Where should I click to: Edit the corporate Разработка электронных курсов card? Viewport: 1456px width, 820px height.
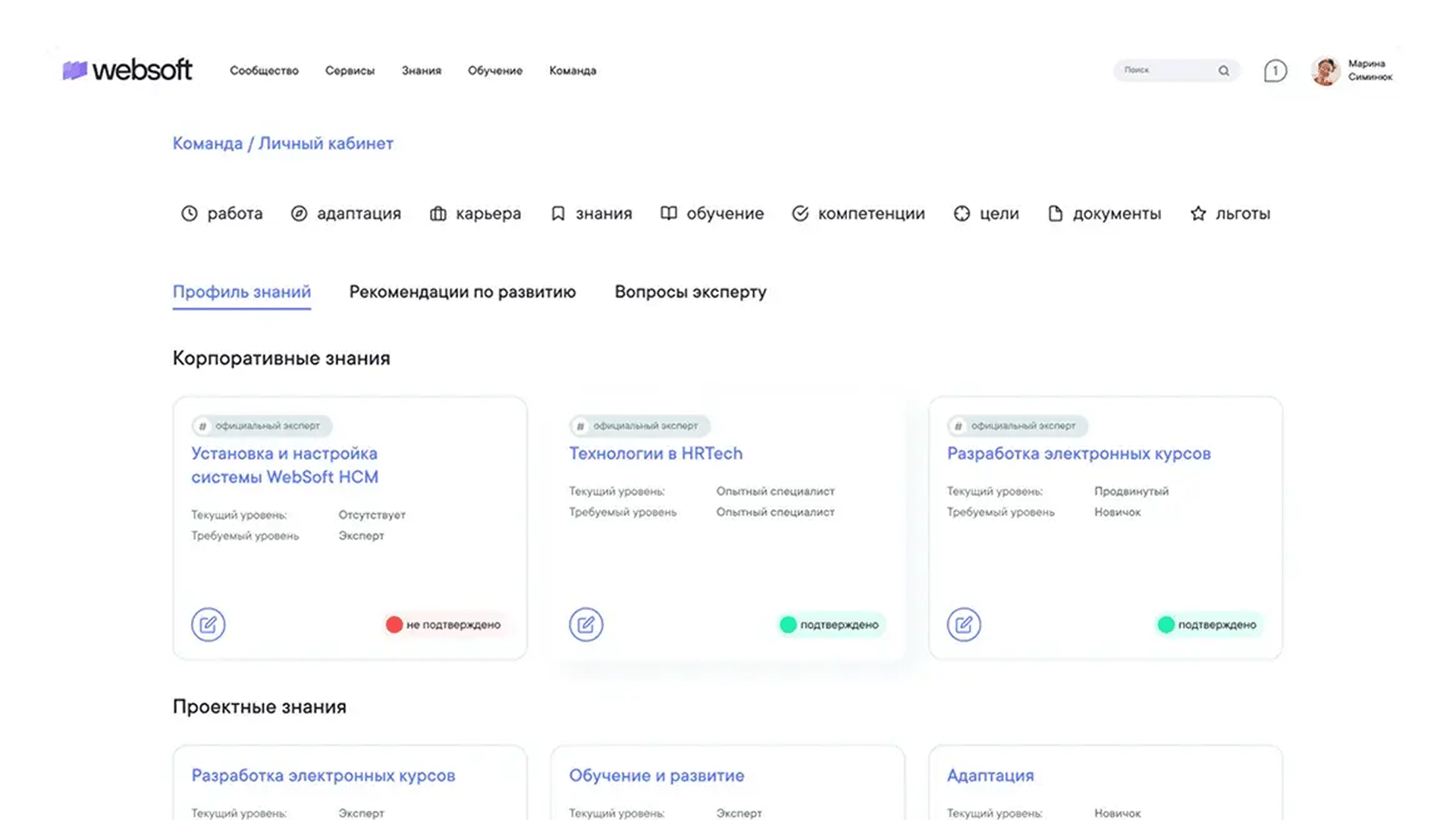(x=963, y=624)
